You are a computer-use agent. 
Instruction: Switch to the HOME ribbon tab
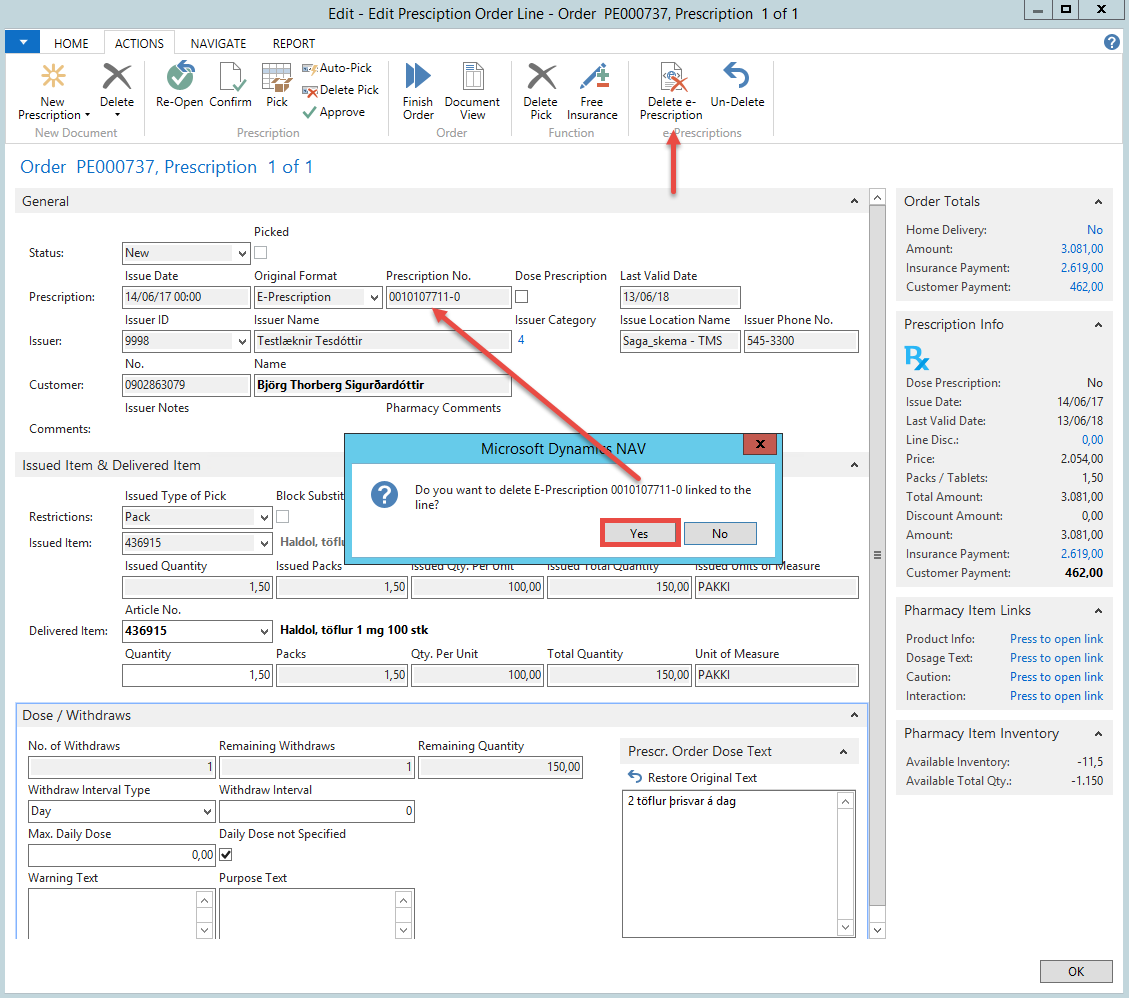click(x=71, y=43)
